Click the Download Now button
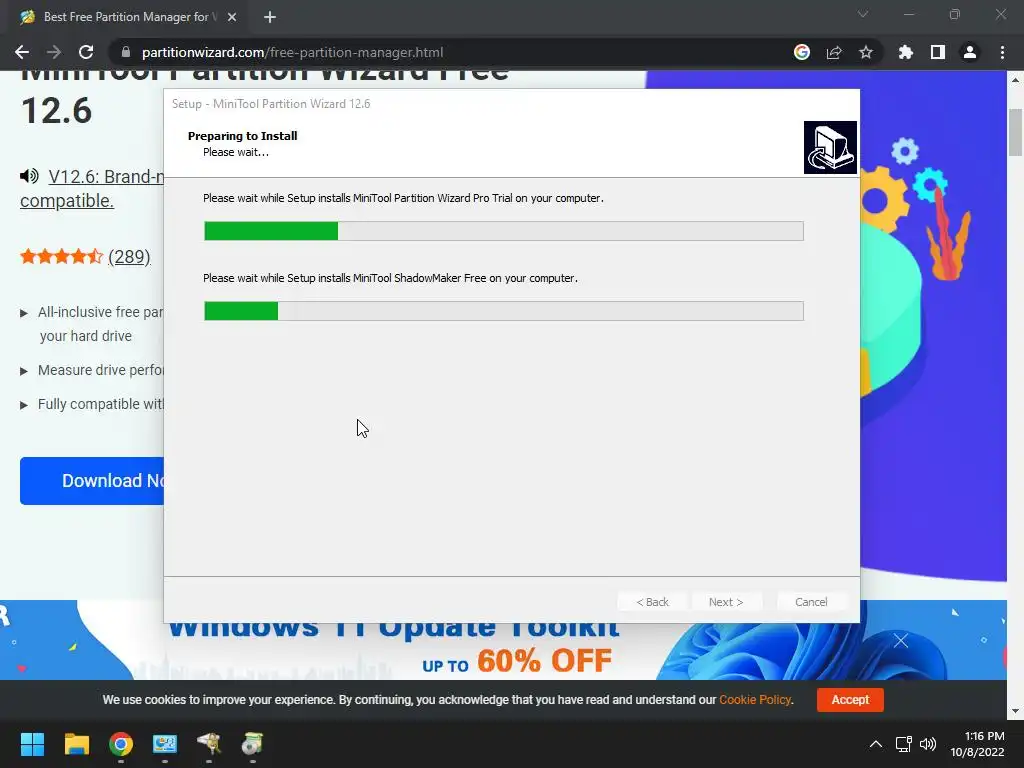 [x=92, y=481]
